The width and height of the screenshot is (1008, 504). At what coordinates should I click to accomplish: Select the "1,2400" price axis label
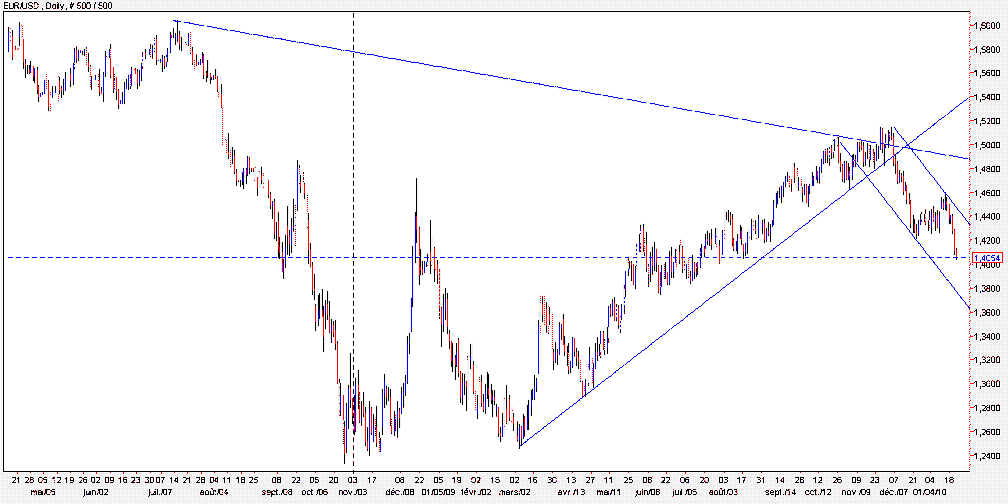(x=987, y=456)
